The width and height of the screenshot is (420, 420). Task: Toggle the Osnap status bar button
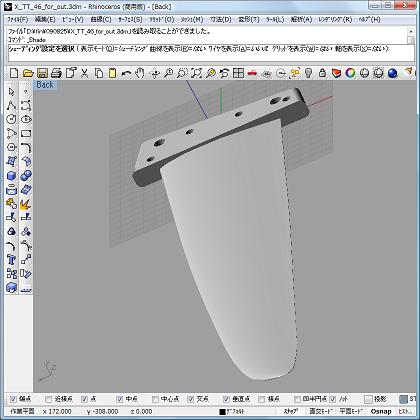pyautogui.click(x=380, y=411)
